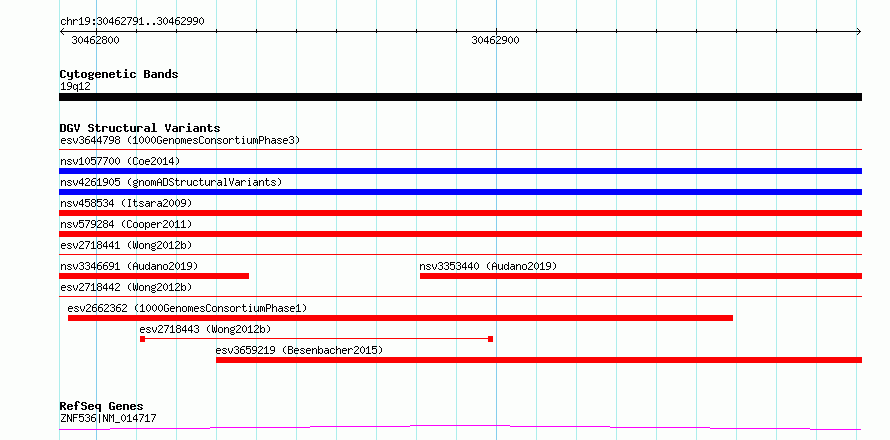The width and height of the screenshot is (890, 440).
Task: Click the red bar under nsv458534
Action: coord(460,213)
